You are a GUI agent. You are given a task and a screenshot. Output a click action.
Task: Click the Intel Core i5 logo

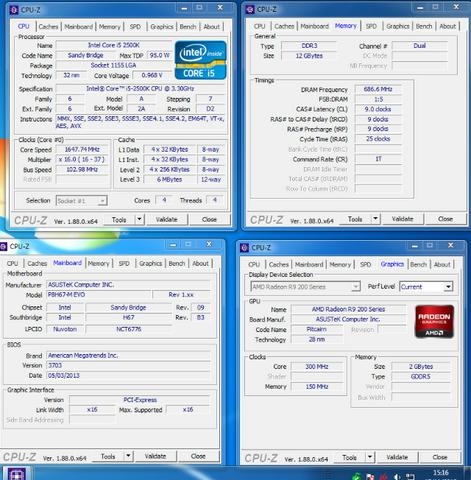[x=200, y=60]
